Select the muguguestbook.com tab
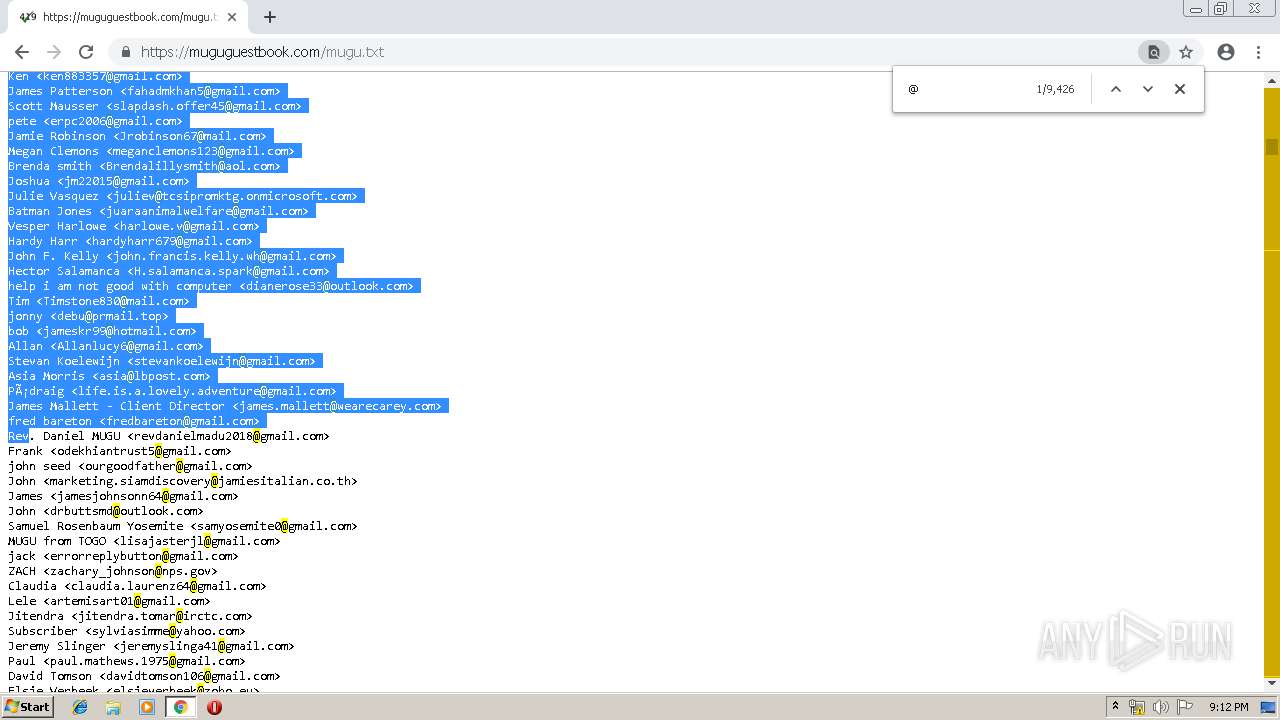 click(x=126, y=17)
